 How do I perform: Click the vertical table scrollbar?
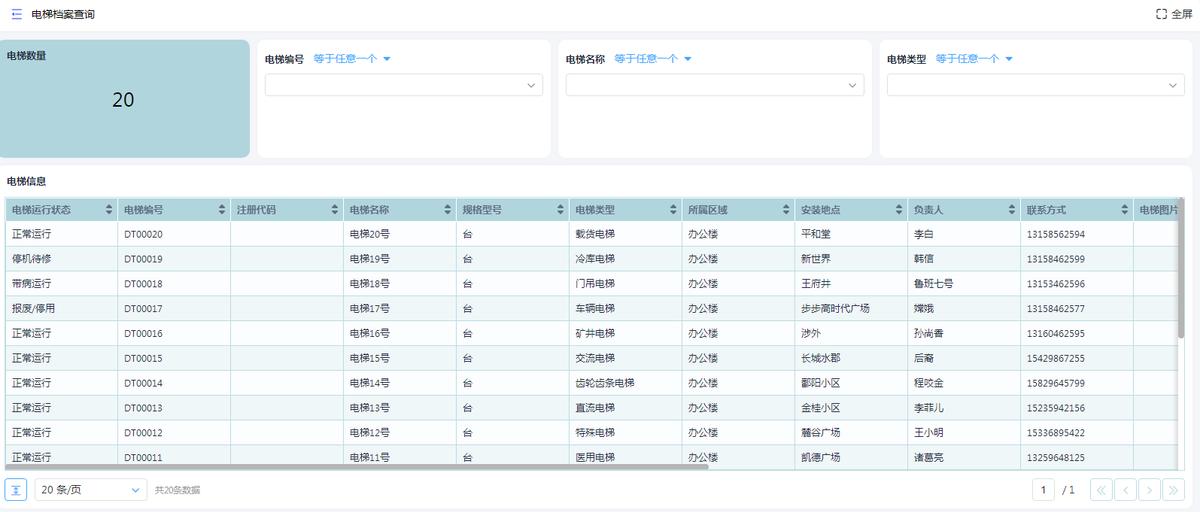click(1181, 268)
